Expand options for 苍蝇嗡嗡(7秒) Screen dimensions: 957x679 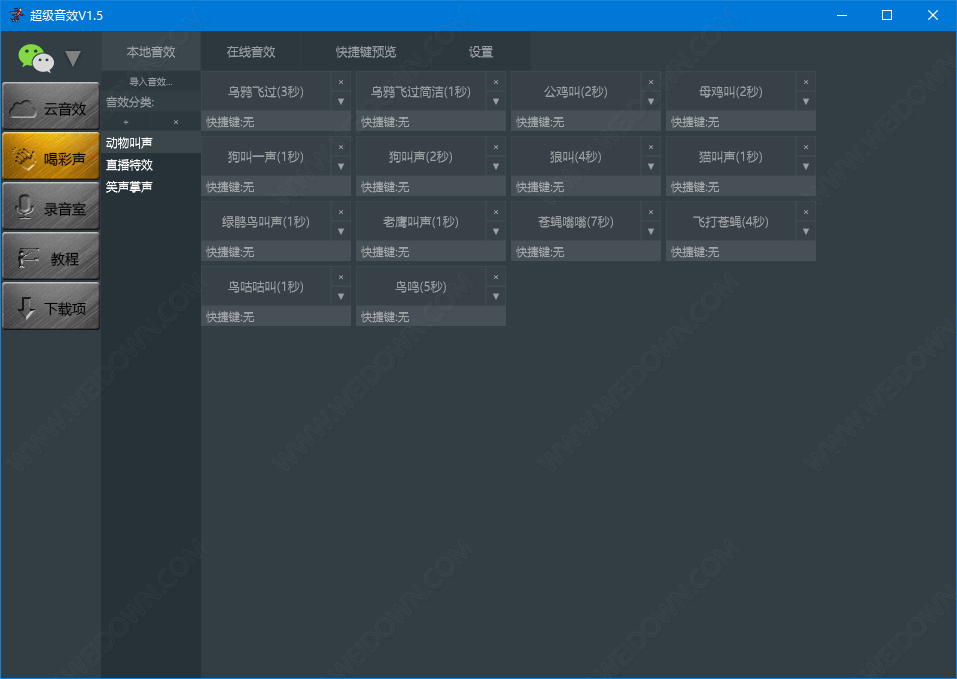(651, 231)
